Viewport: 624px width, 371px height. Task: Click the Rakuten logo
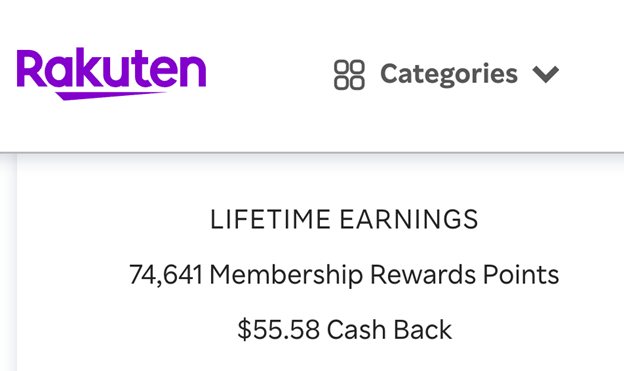coord(111,74)
